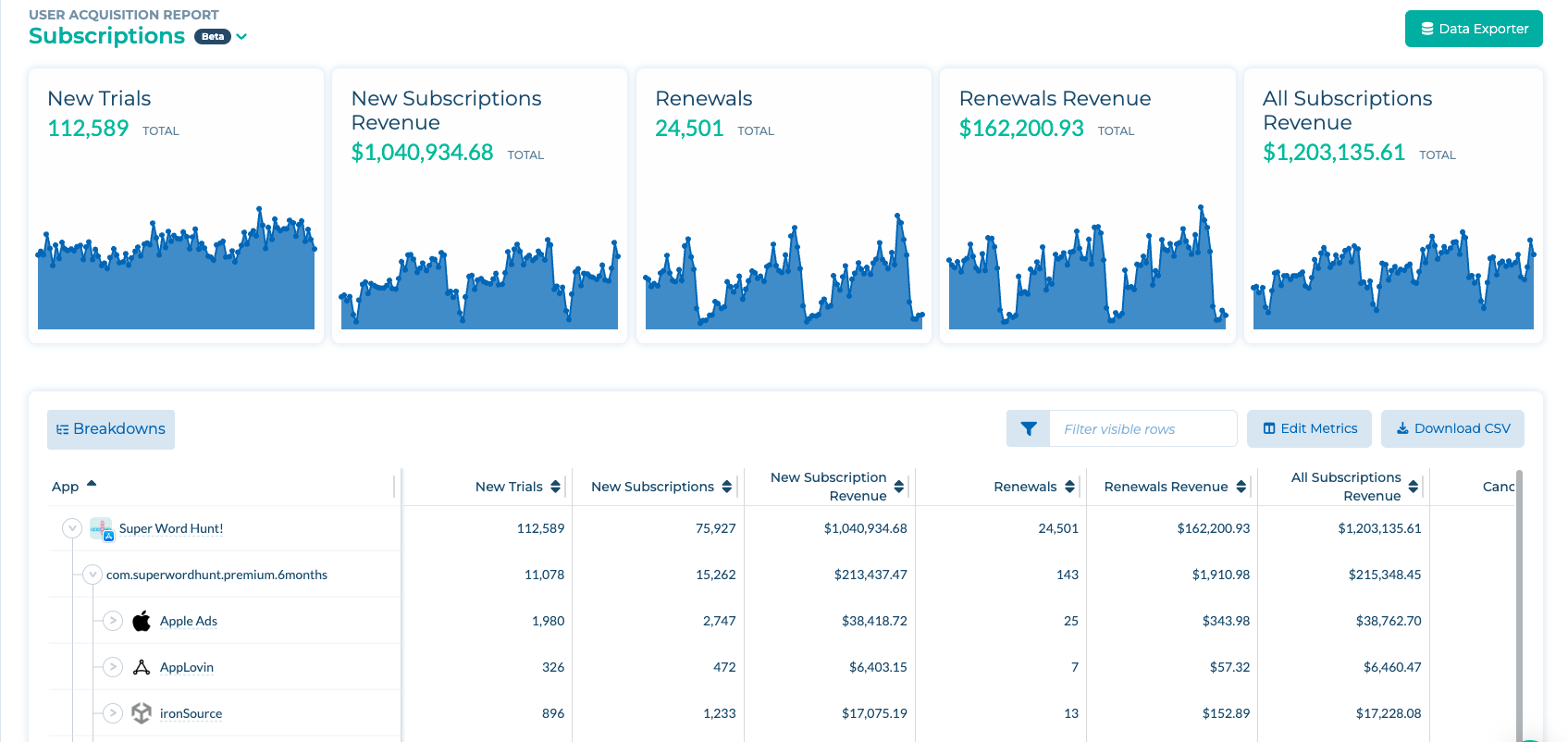
Task: Expand the Apple Ads row
Action: 113,621
